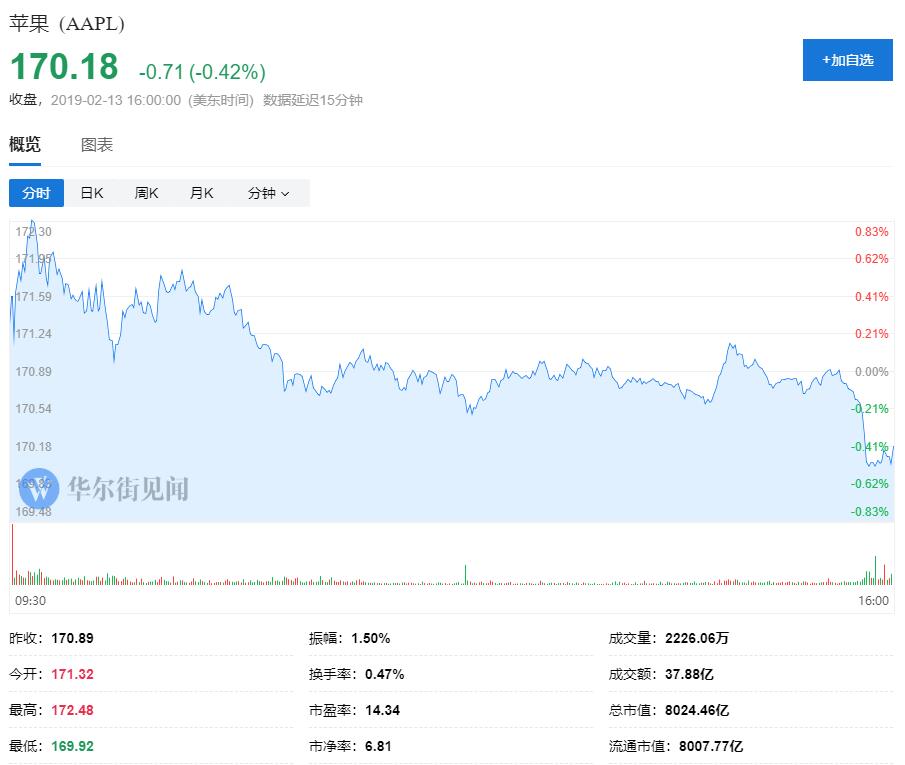Click the 最低 value 169.92

[x=72, y=746]
